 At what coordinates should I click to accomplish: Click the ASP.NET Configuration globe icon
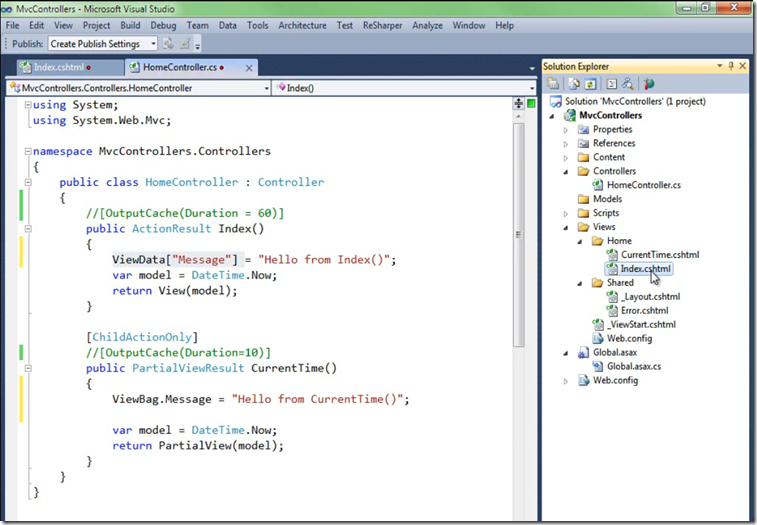(648, 84)
